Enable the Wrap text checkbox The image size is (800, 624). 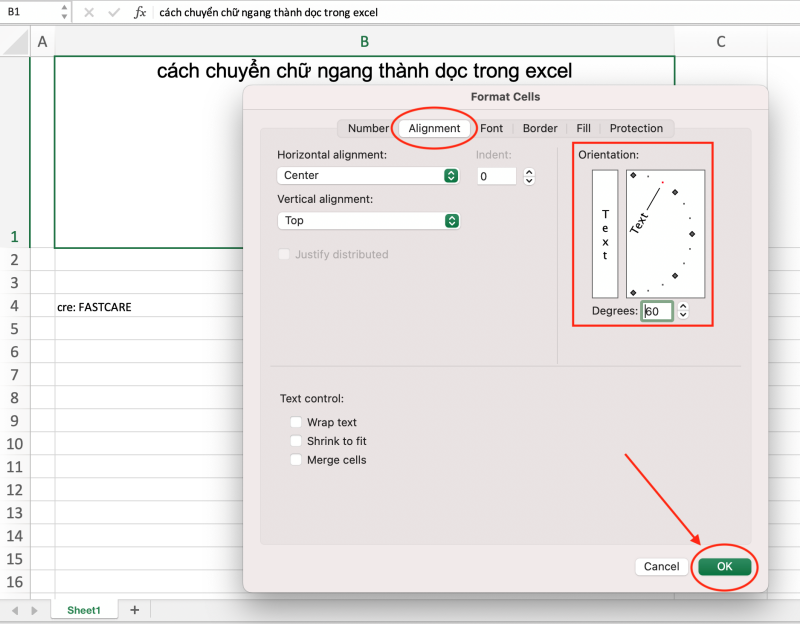[x=296, y=422]
